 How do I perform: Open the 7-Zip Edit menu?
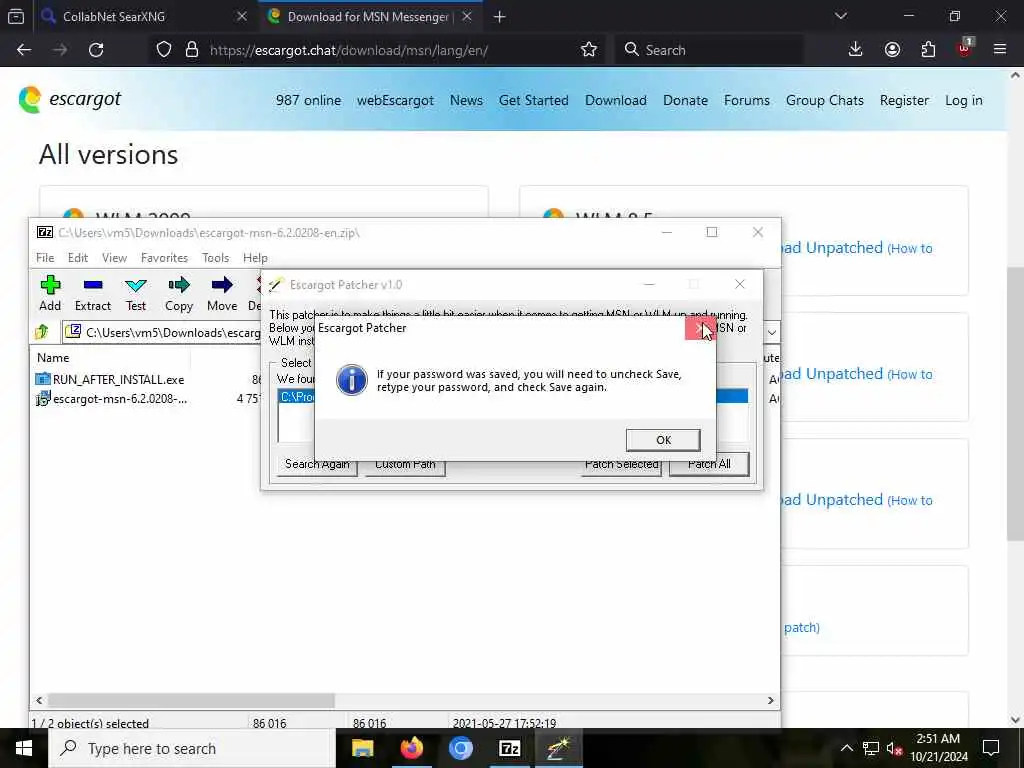point(78,258)
